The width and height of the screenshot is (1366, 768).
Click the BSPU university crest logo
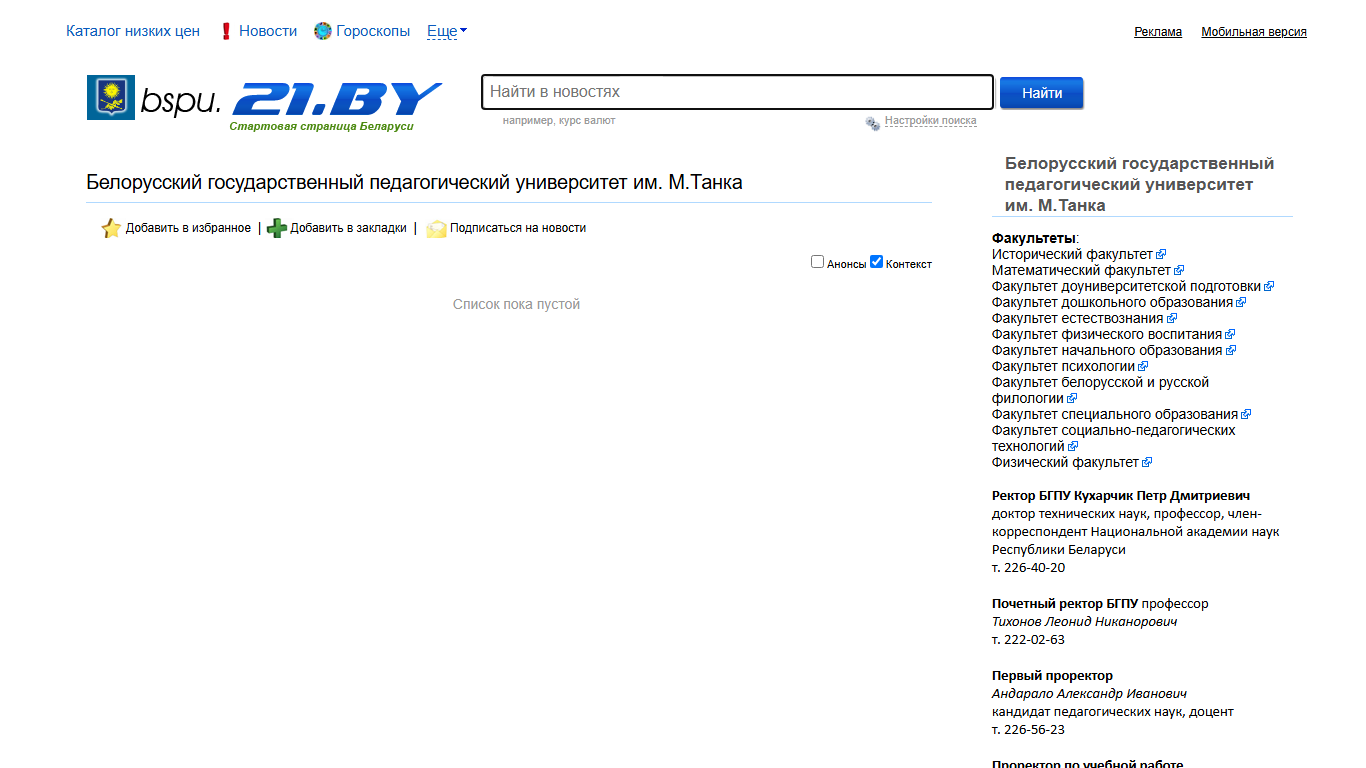point(111,97)
